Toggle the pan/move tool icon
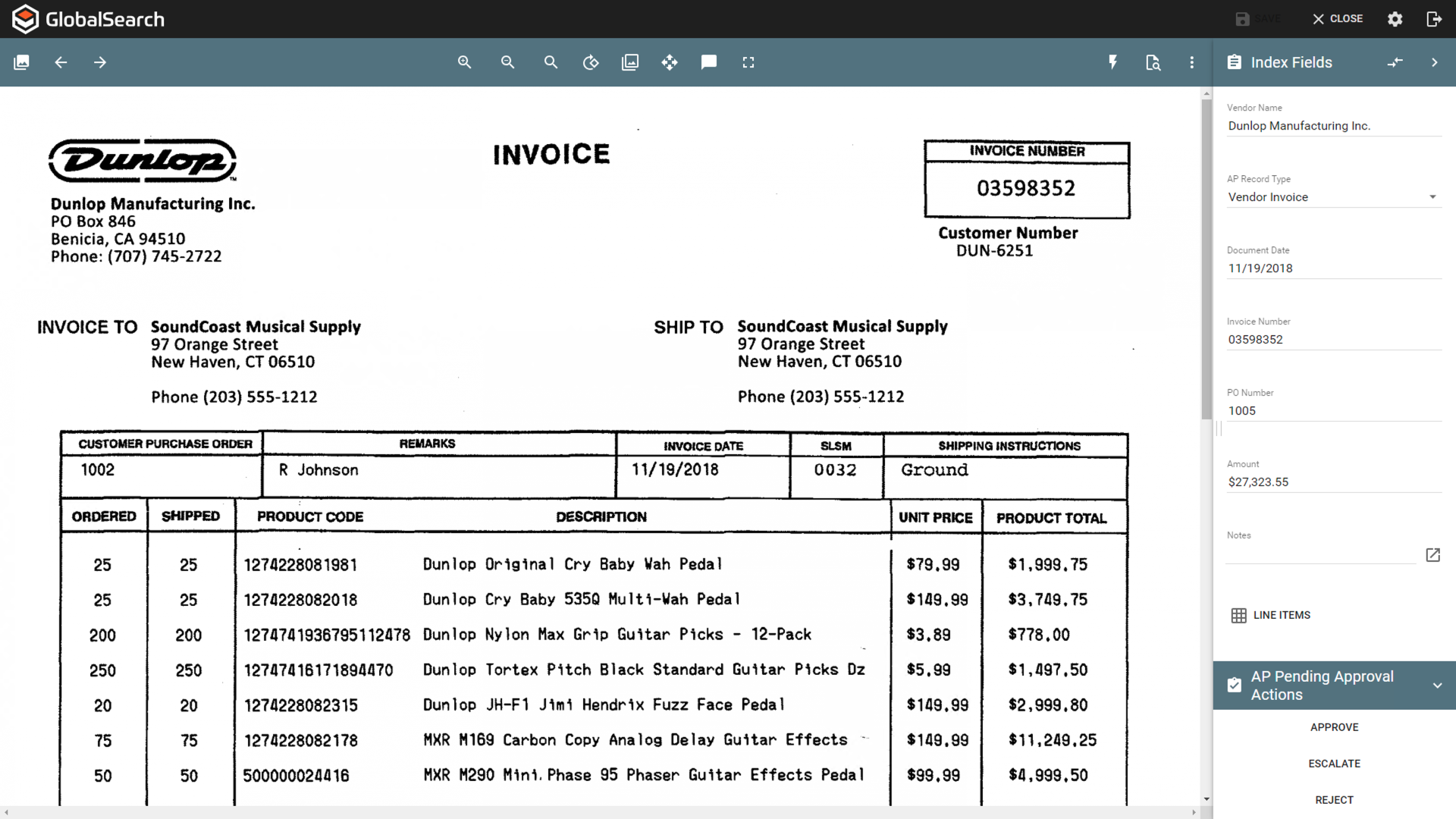Image resolution: width=1456 pixels, height=819 pixels. 669,62
